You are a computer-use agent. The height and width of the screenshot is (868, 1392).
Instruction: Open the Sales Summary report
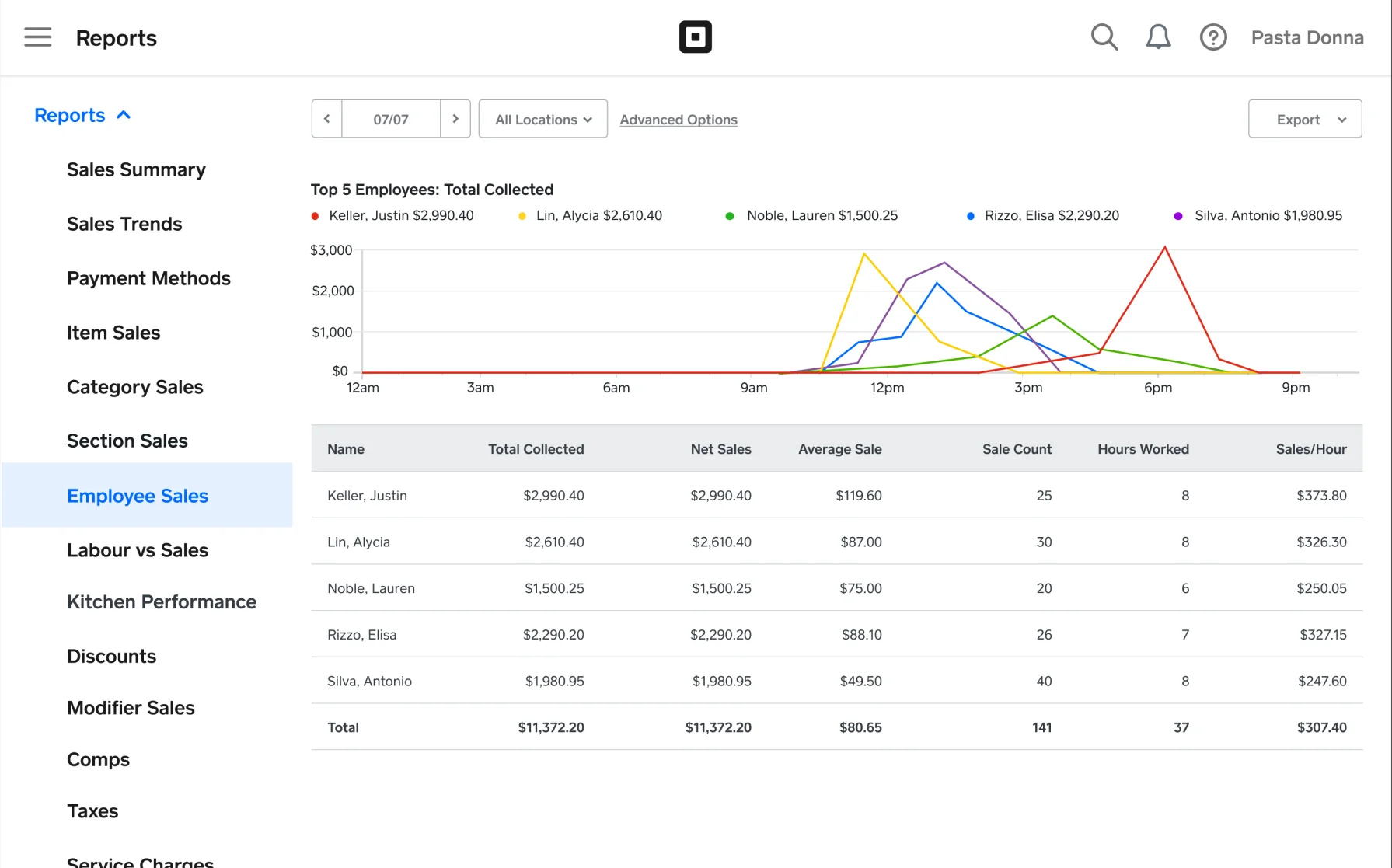(x=136, y=169)
